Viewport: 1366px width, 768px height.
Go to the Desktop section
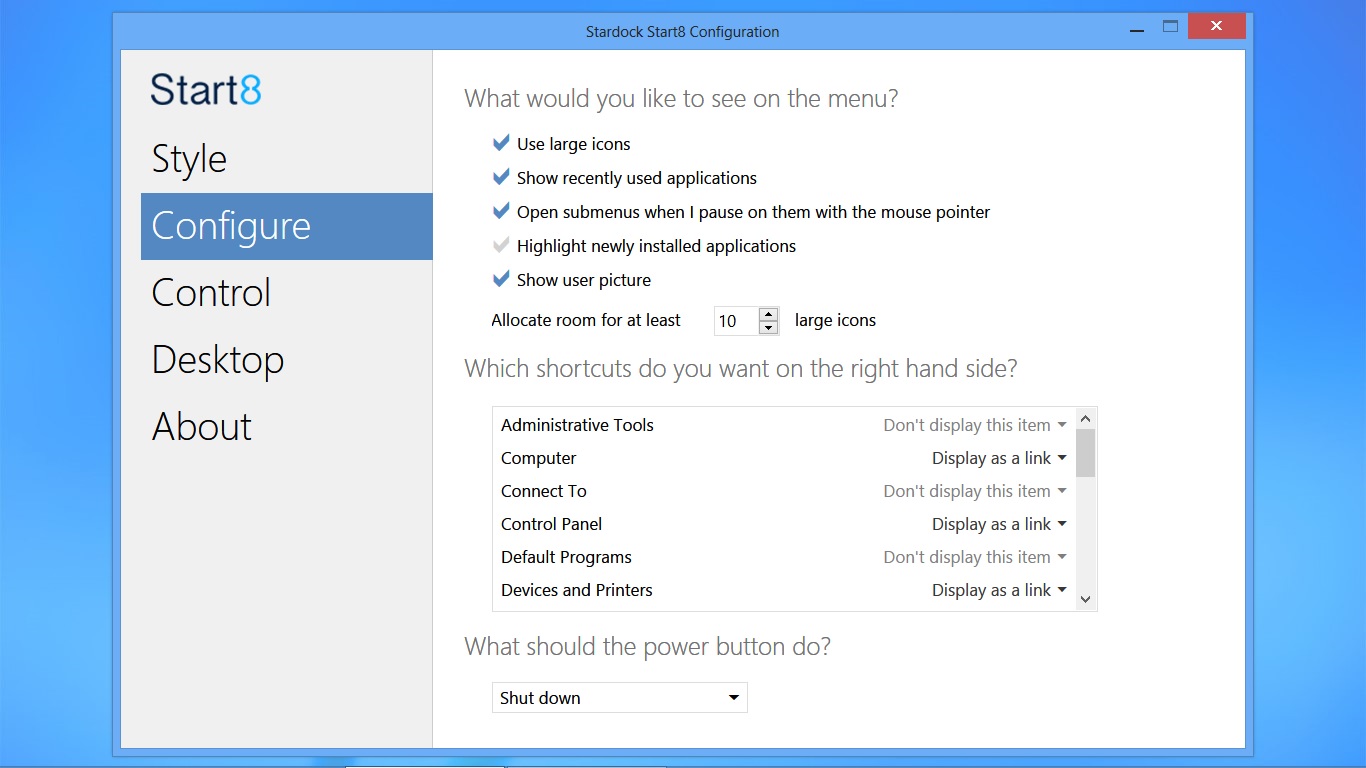[218, 360]
